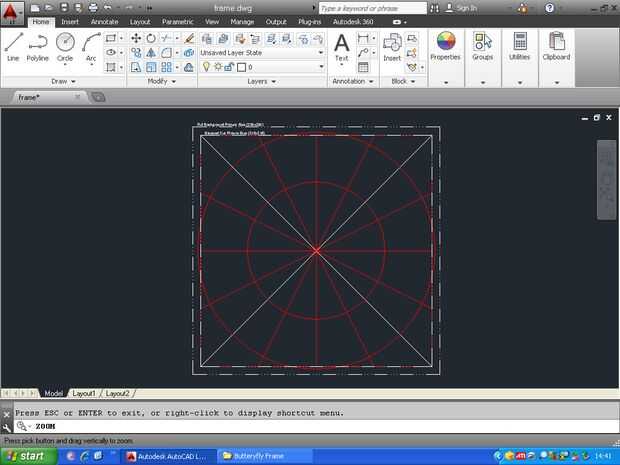
Task: Switch to the Layout1 tab
Action: pos(83,394)
